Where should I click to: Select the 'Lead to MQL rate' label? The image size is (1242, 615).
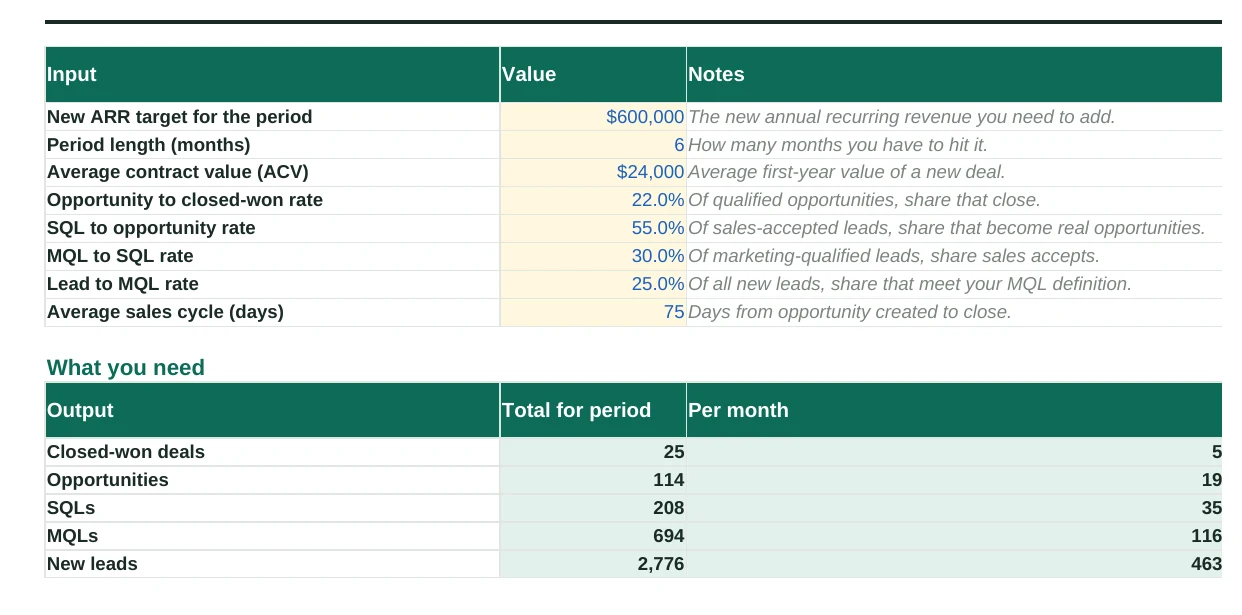click(x=123, y=284)
